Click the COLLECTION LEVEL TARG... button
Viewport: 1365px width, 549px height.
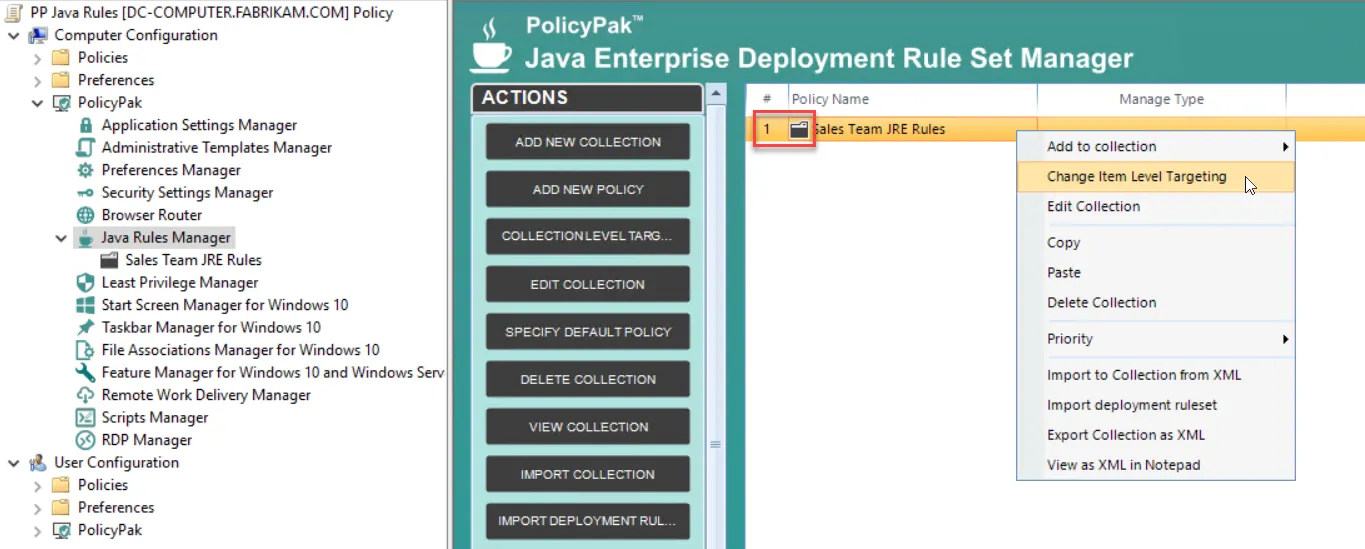click(x=588, y=237)
